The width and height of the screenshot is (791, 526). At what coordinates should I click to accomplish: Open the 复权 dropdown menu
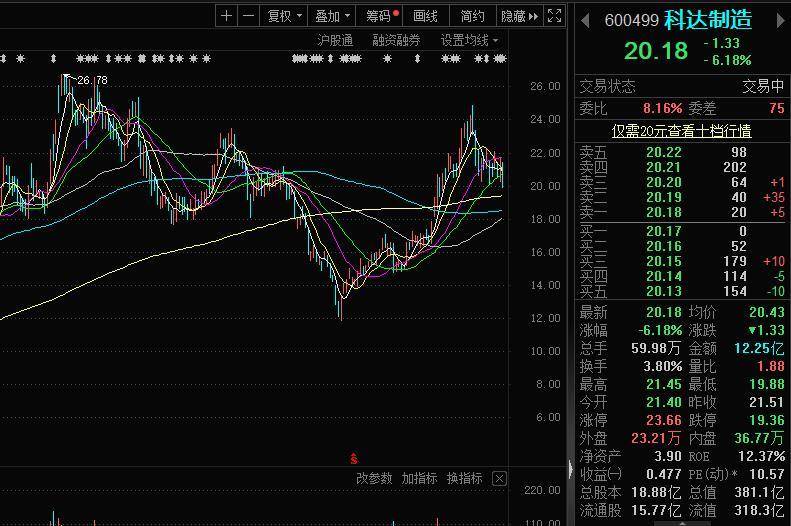pos(282,16)
